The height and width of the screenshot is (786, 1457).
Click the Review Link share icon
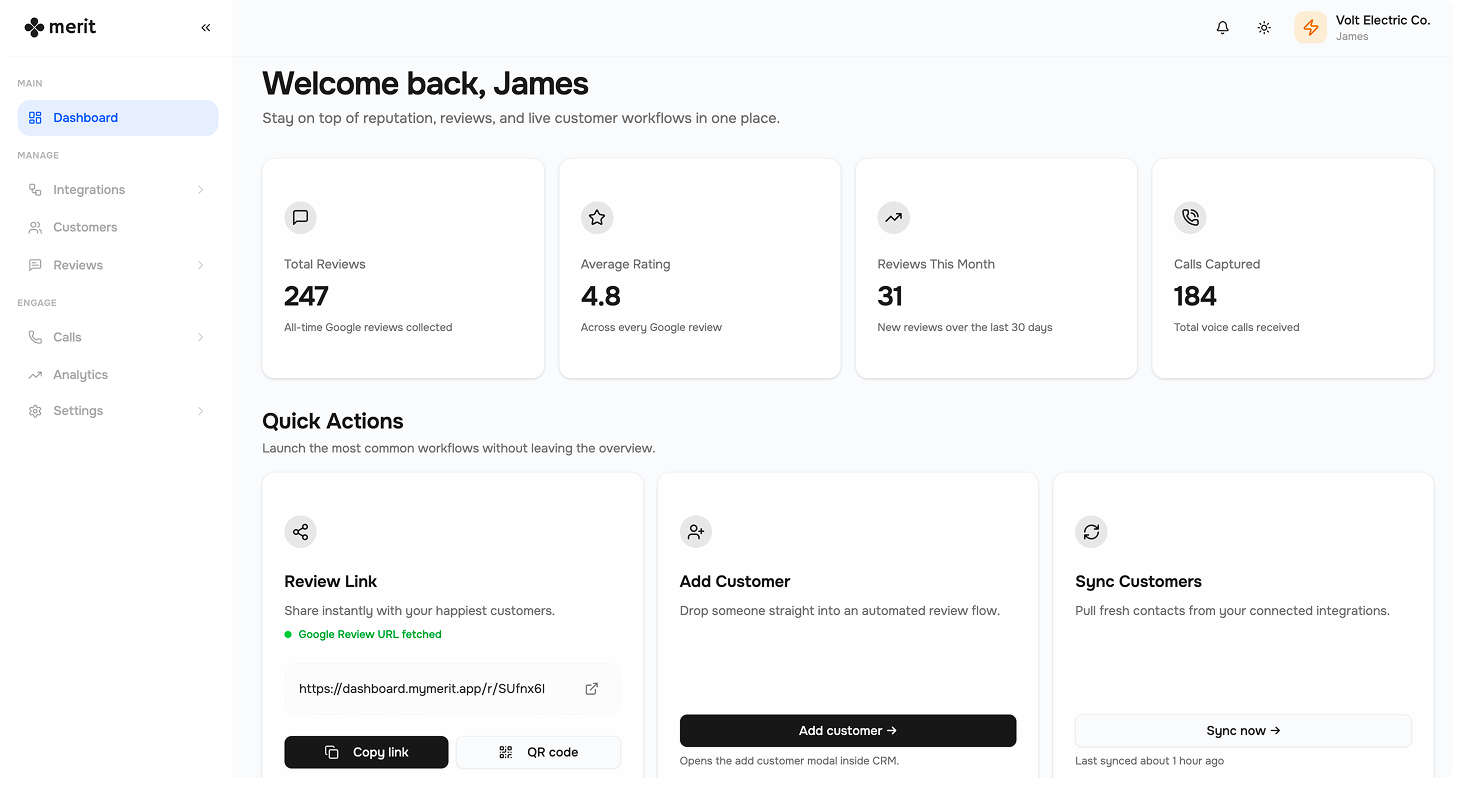tap(300, 531)
